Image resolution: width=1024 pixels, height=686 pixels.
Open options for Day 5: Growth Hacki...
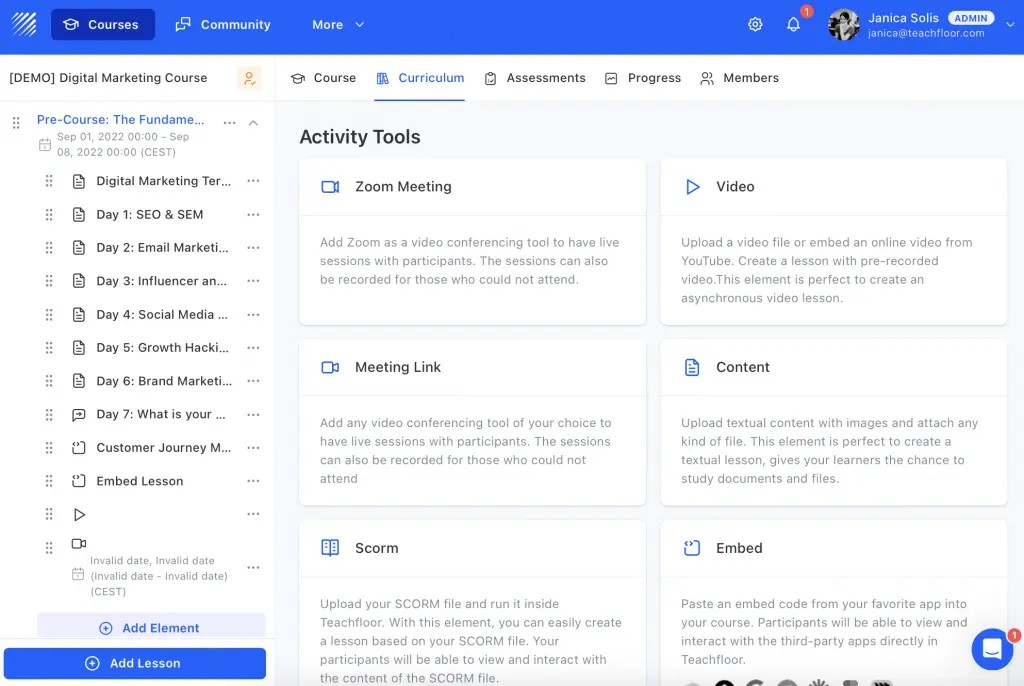253,348
